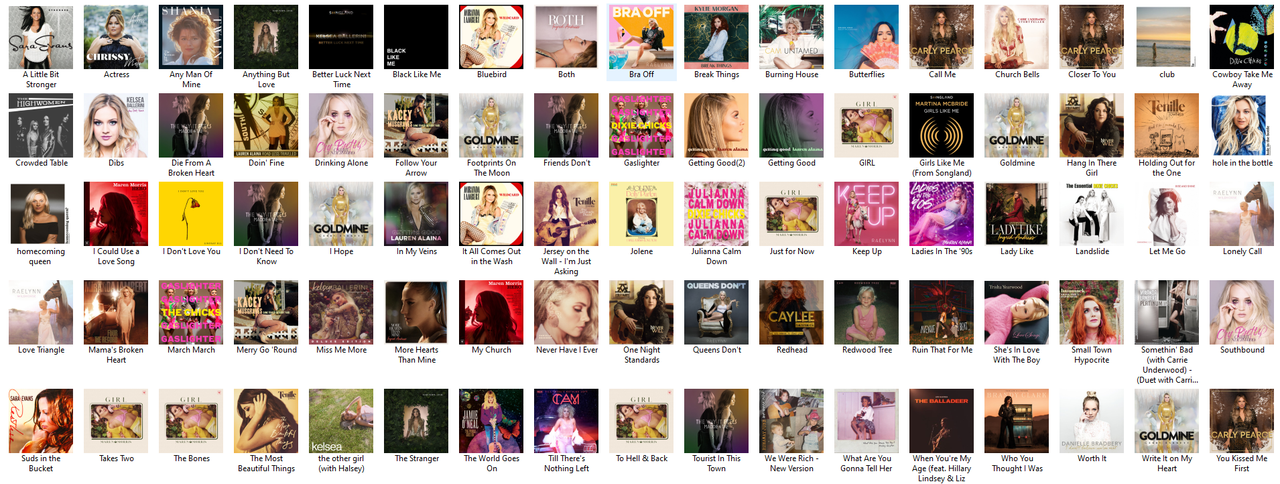Click the 'GIRL' file name label
1280x484 pixels.
point(866,163)
